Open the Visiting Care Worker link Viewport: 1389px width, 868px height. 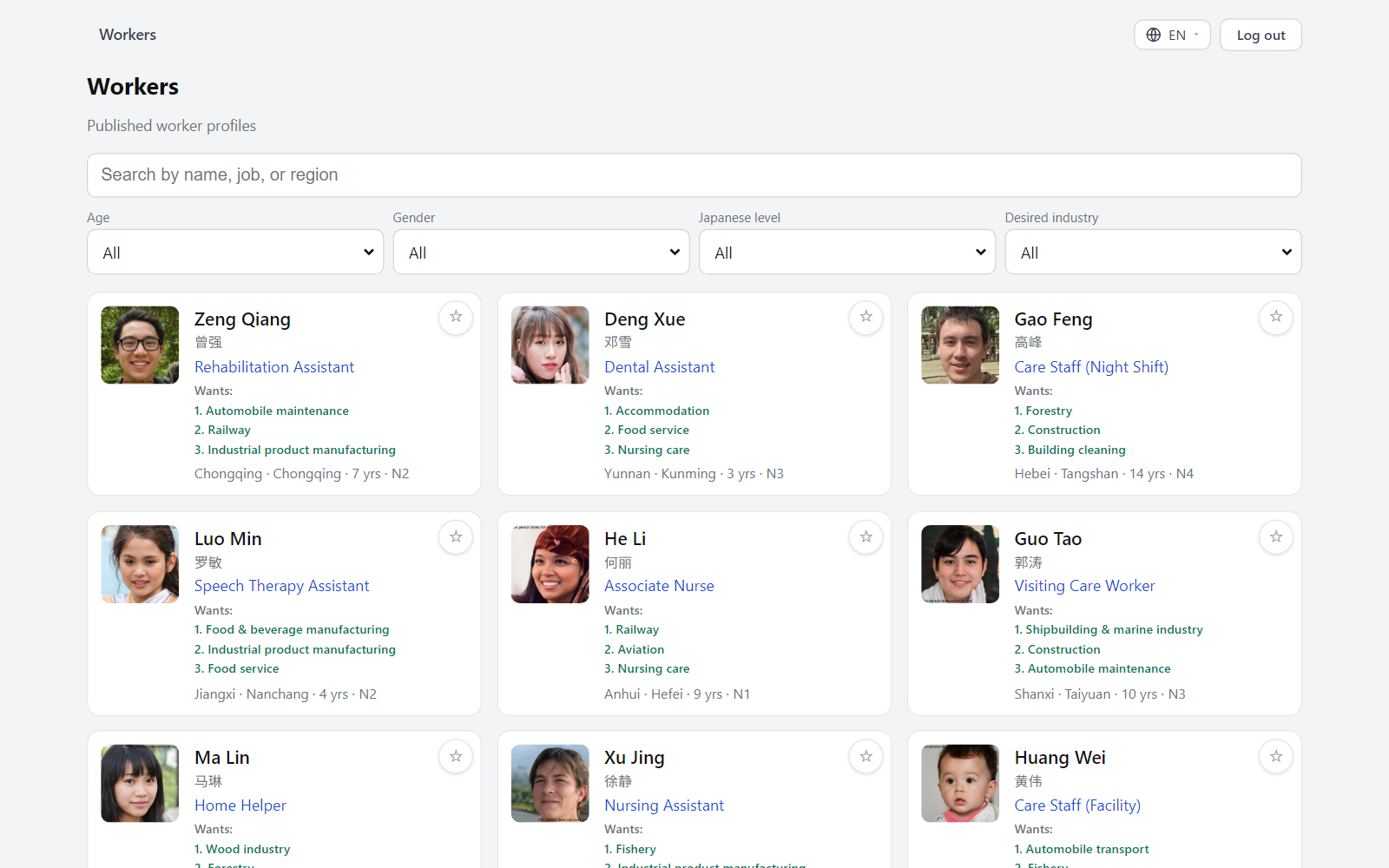[x=1085, y=586]
